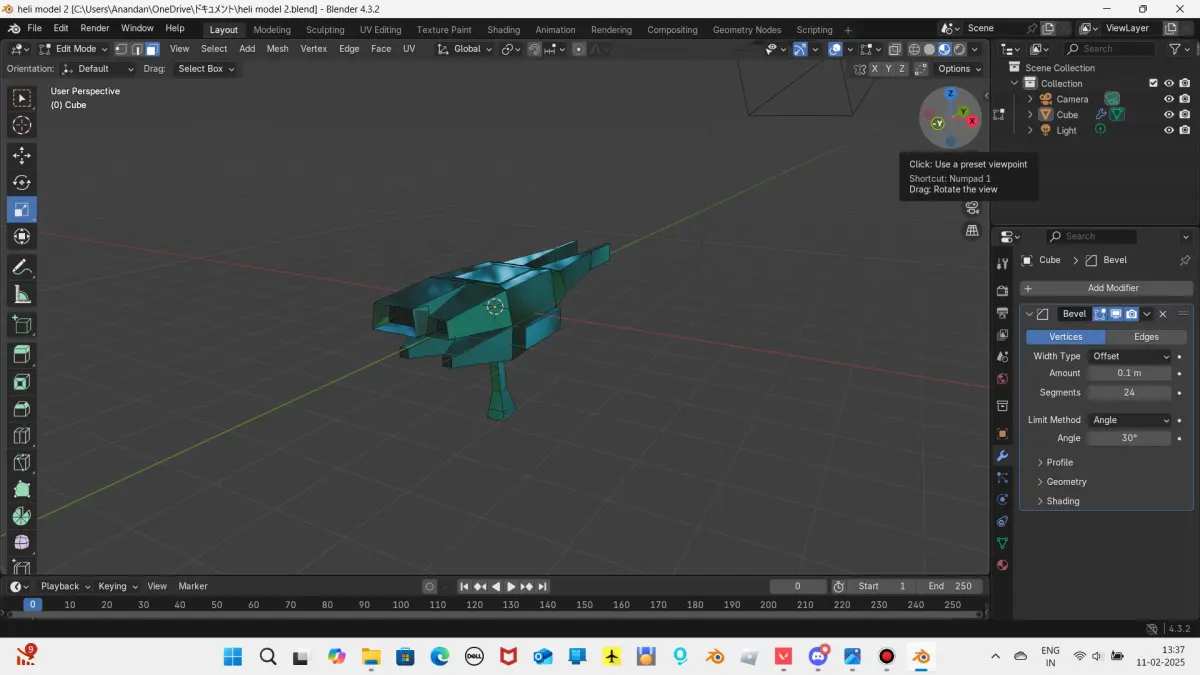The image size is (1200, 675).
Task: Switch viewport to orthographic grid view
Action: click(x=971, y=231)
